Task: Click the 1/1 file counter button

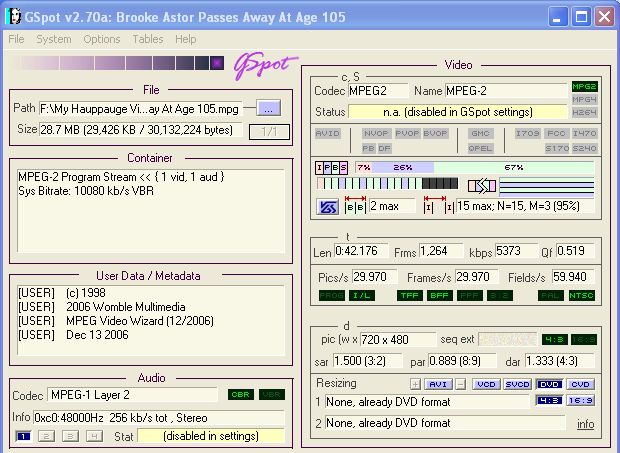Action: pos(269,132)
